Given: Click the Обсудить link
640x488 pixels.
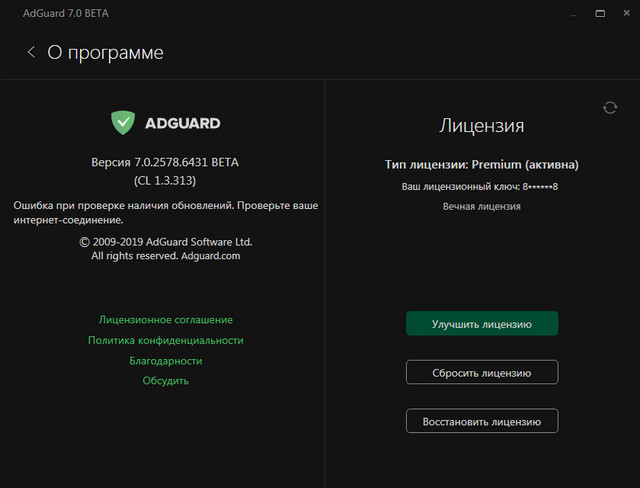Looking at the screenshot, I should pos(166,380).
